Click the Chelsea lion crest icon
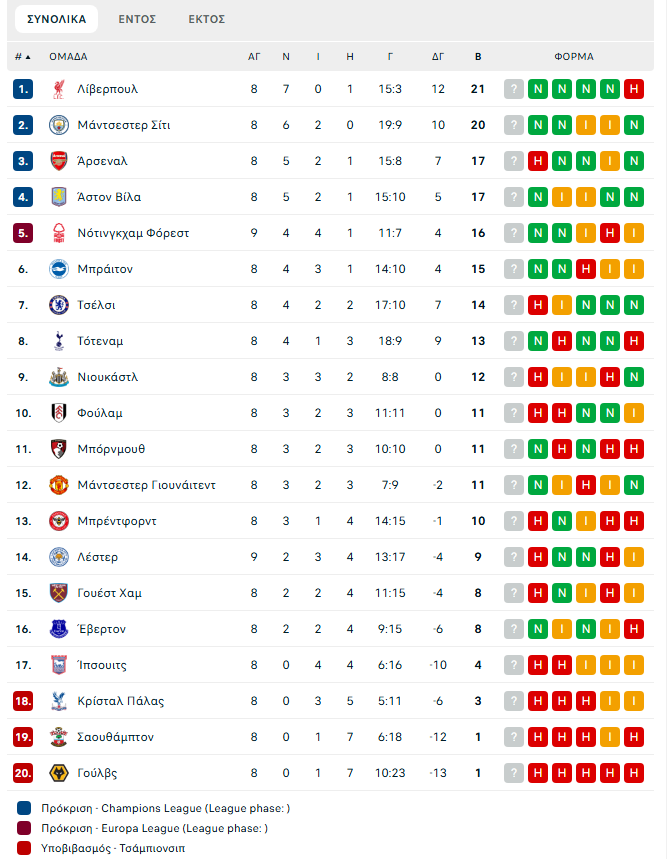The image size is (667, 859). click(59, 305)
